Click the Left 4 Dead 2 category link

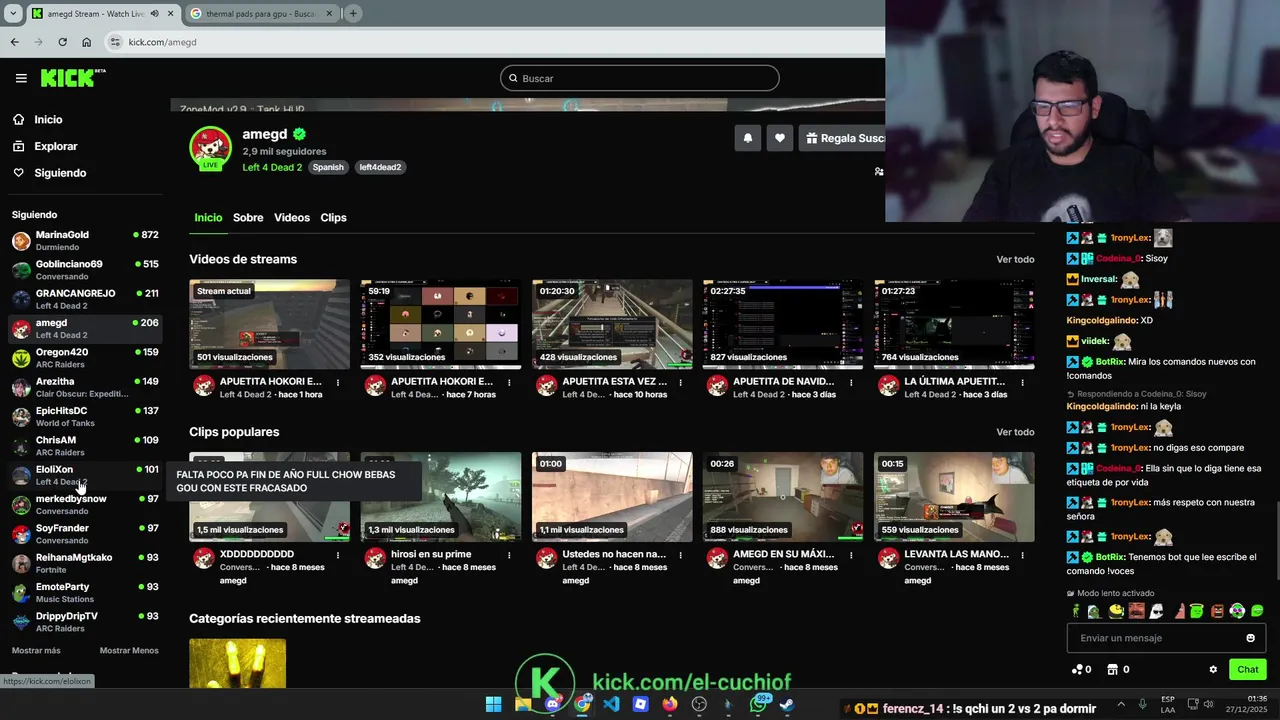[x=272, y=167]
